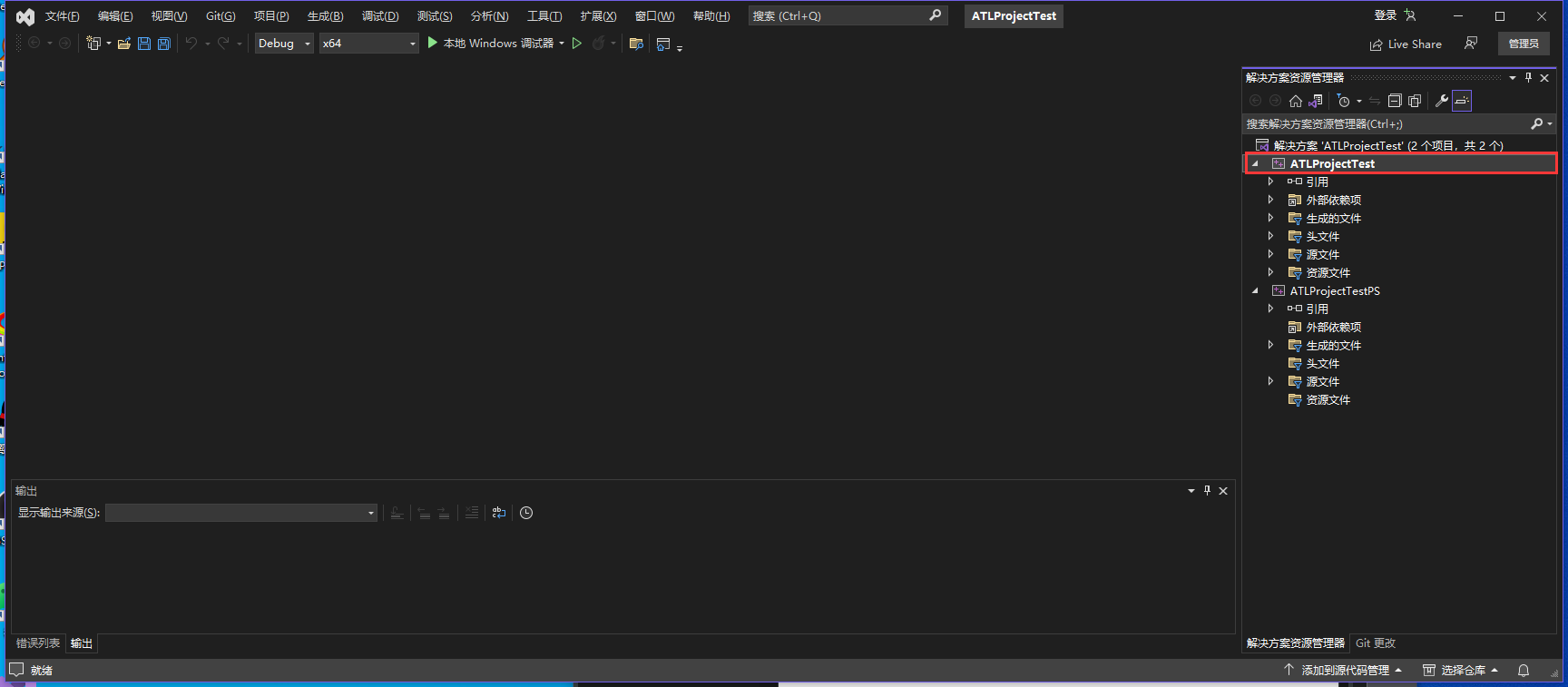This screenshot has width=1568, height=687.
Task: Close the Output panel
Action: click(1223, 491)
